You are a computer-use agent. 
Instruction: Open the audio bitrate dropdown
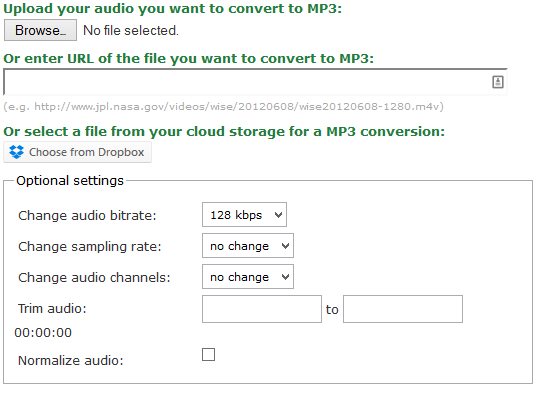(244, 215)
